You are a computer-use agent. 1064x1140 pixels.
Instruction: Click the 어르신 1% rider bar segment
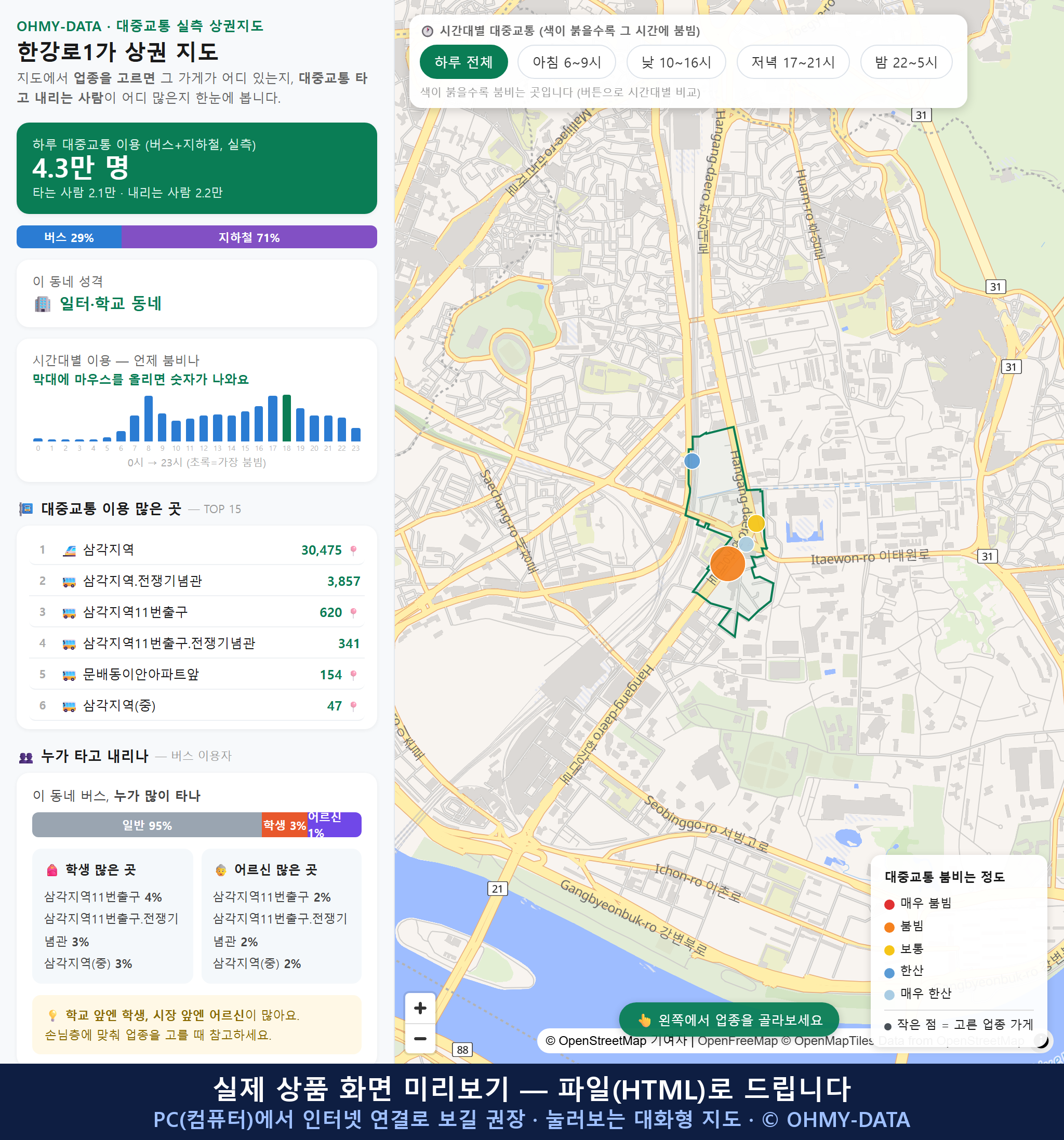335,825
